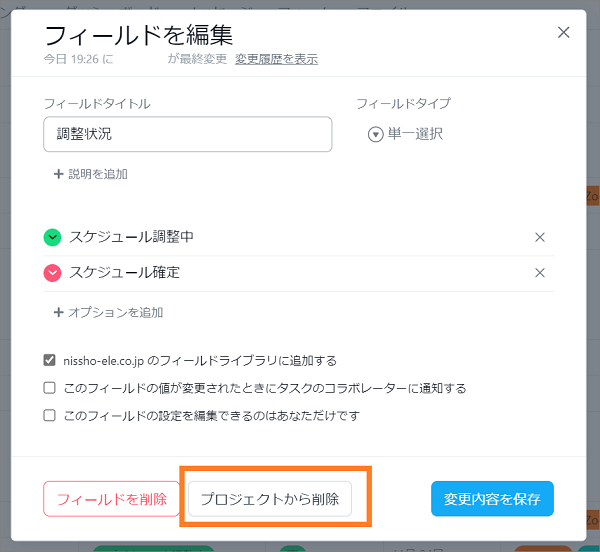
Task: Check このフィールドの設定を編集できるのはあなただけです
Action: pos(49,415)
